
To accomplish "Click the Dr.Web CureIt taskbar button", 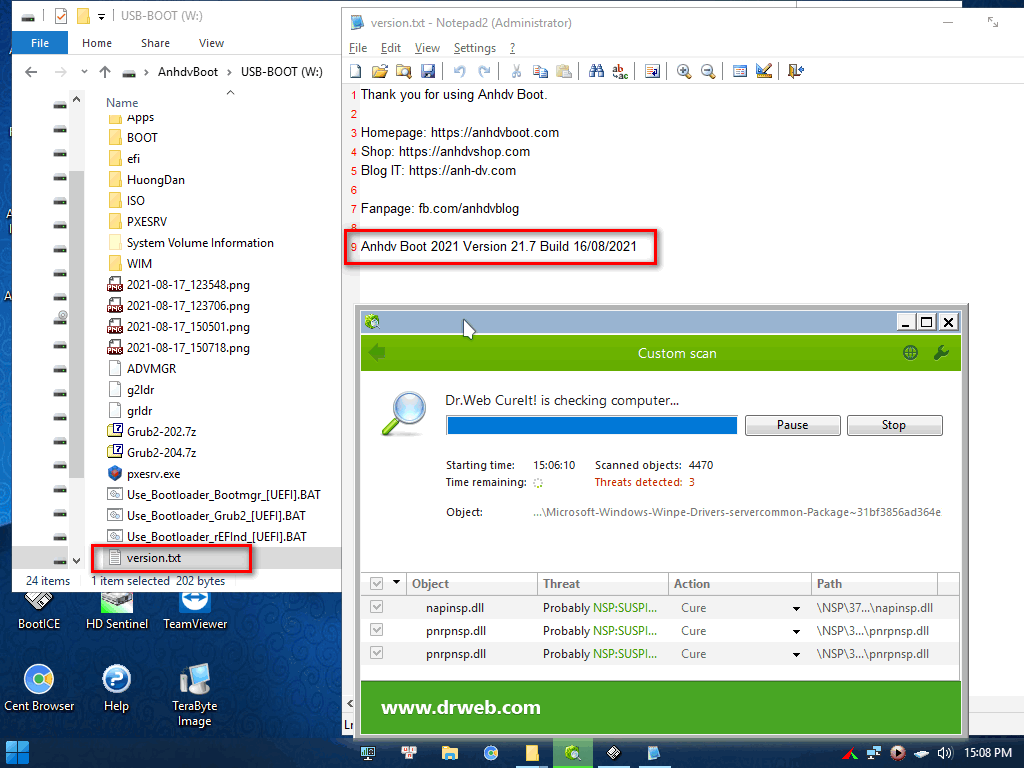I will [573, 753].
